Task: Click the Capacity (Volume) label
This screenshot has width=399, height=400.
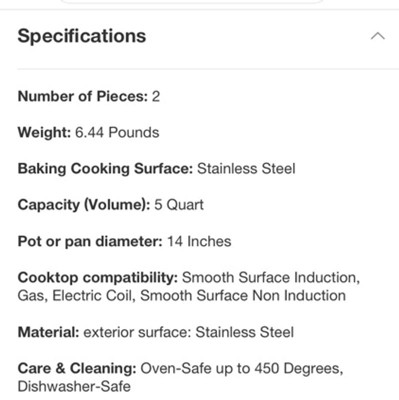Action: tap(84, 205)
